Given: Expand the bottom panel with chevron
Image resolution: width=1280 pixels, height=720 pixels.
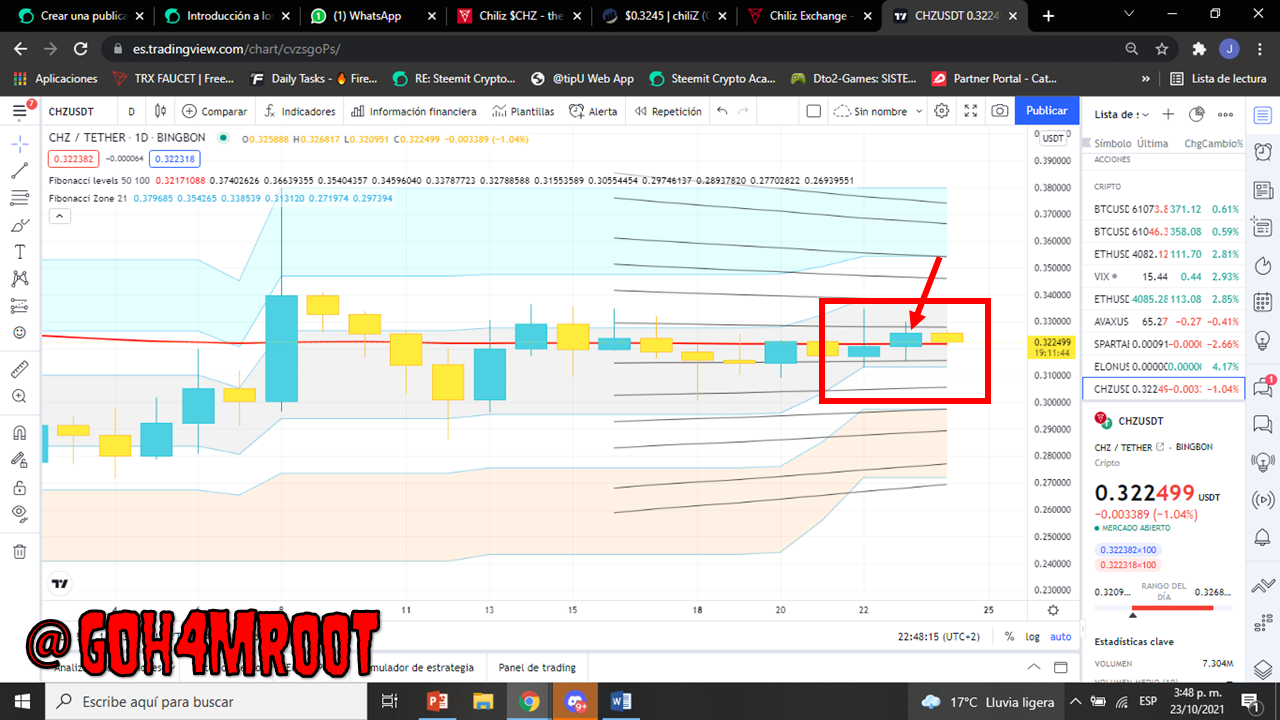Looking at the screenshot, I should (1035, 667).
